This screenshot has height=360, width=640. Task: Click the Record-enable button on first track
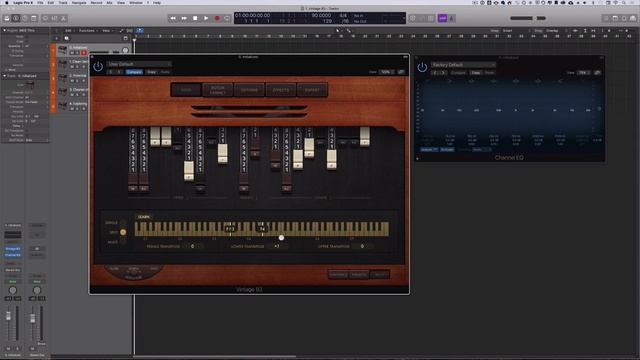[x=84, y=53]
